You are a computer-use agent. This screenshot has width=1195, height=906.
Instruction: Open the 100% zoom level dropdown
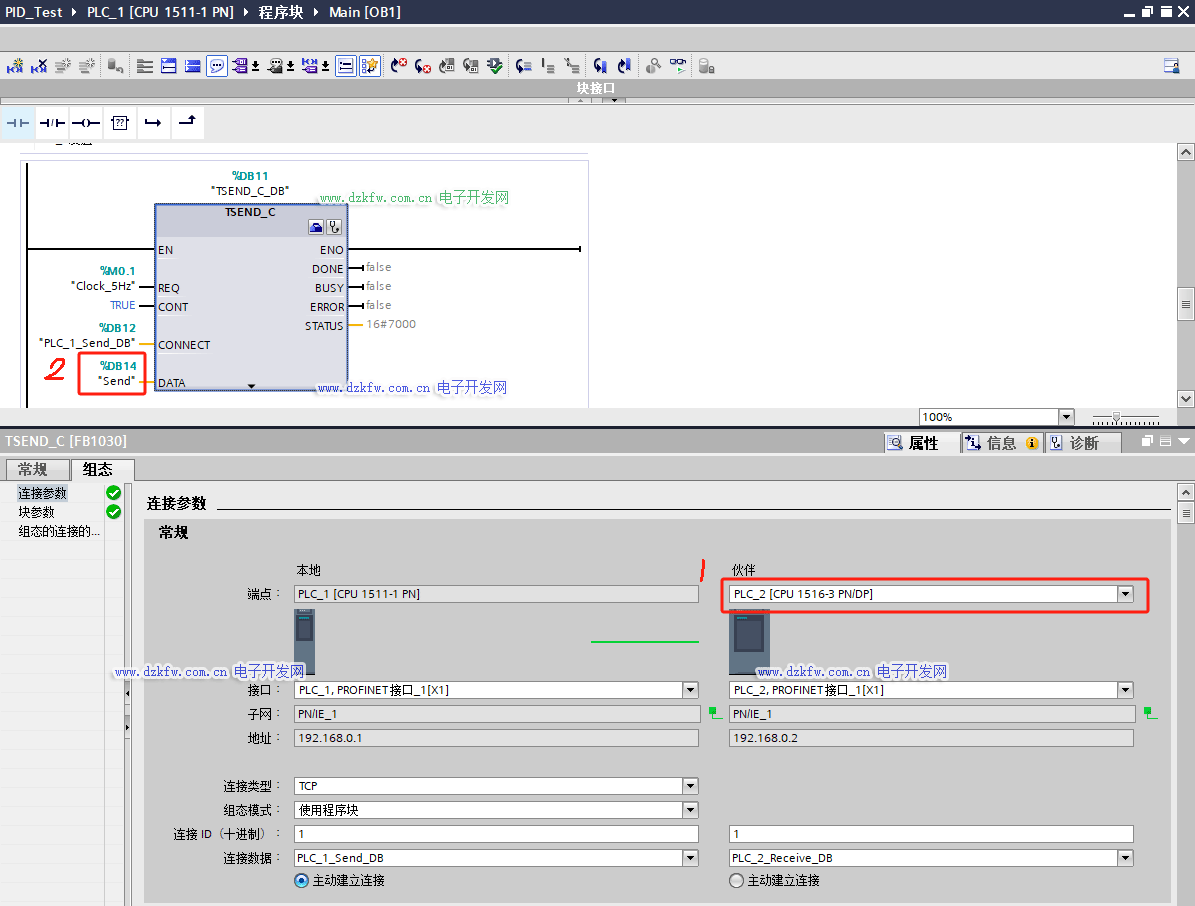1066,417
